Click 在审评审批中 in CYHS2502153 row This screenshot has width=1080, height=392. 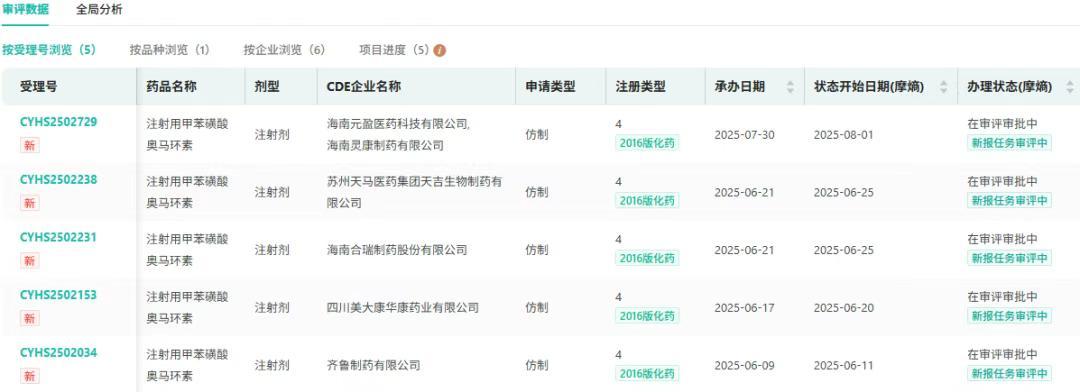pyautogui.click(x=1002, y=296)
